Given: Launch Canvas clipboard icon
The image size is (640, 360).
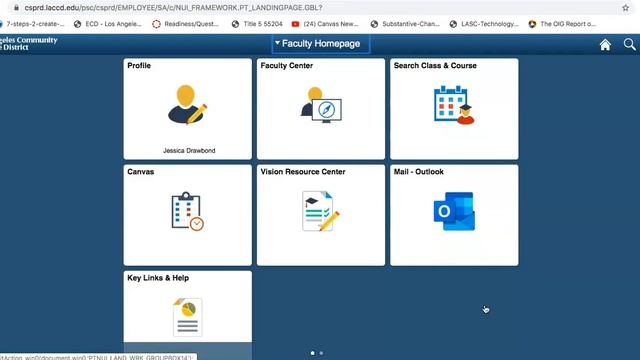Looking at the screenshot, I should 187,211.
